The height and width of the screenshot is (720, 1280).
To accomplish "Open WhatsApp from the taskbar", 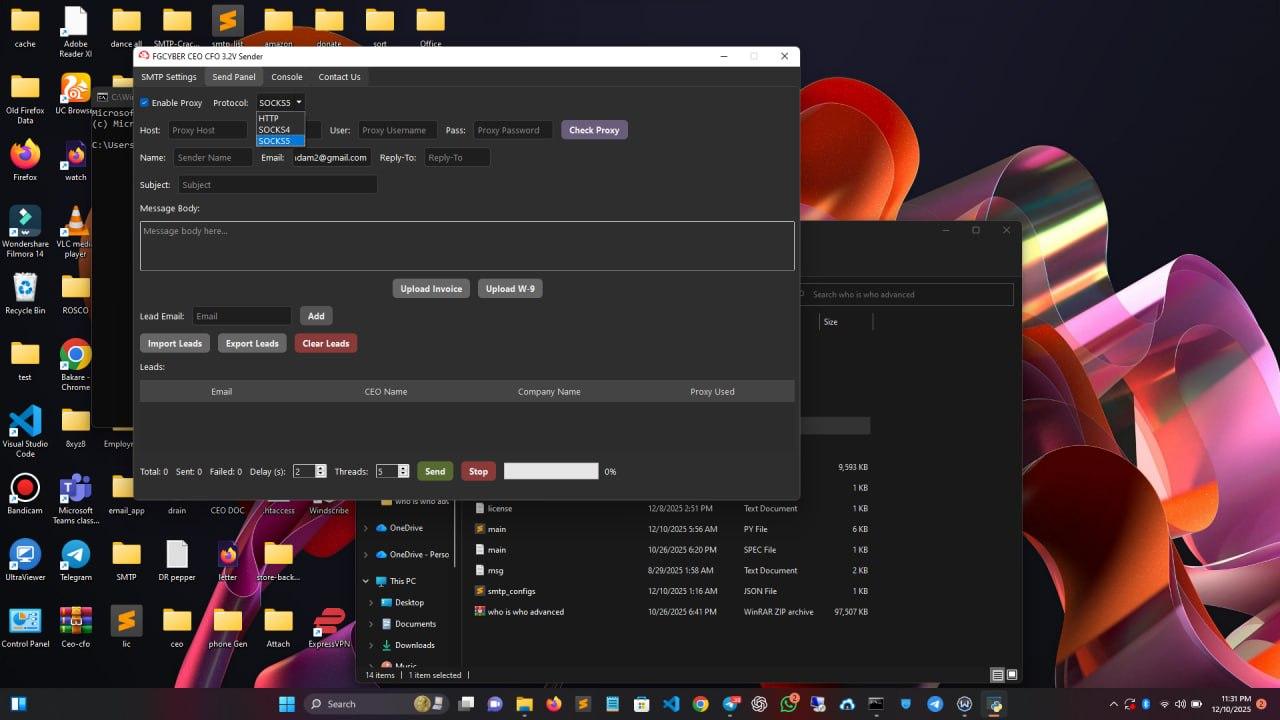I will (x=788, y=704).
